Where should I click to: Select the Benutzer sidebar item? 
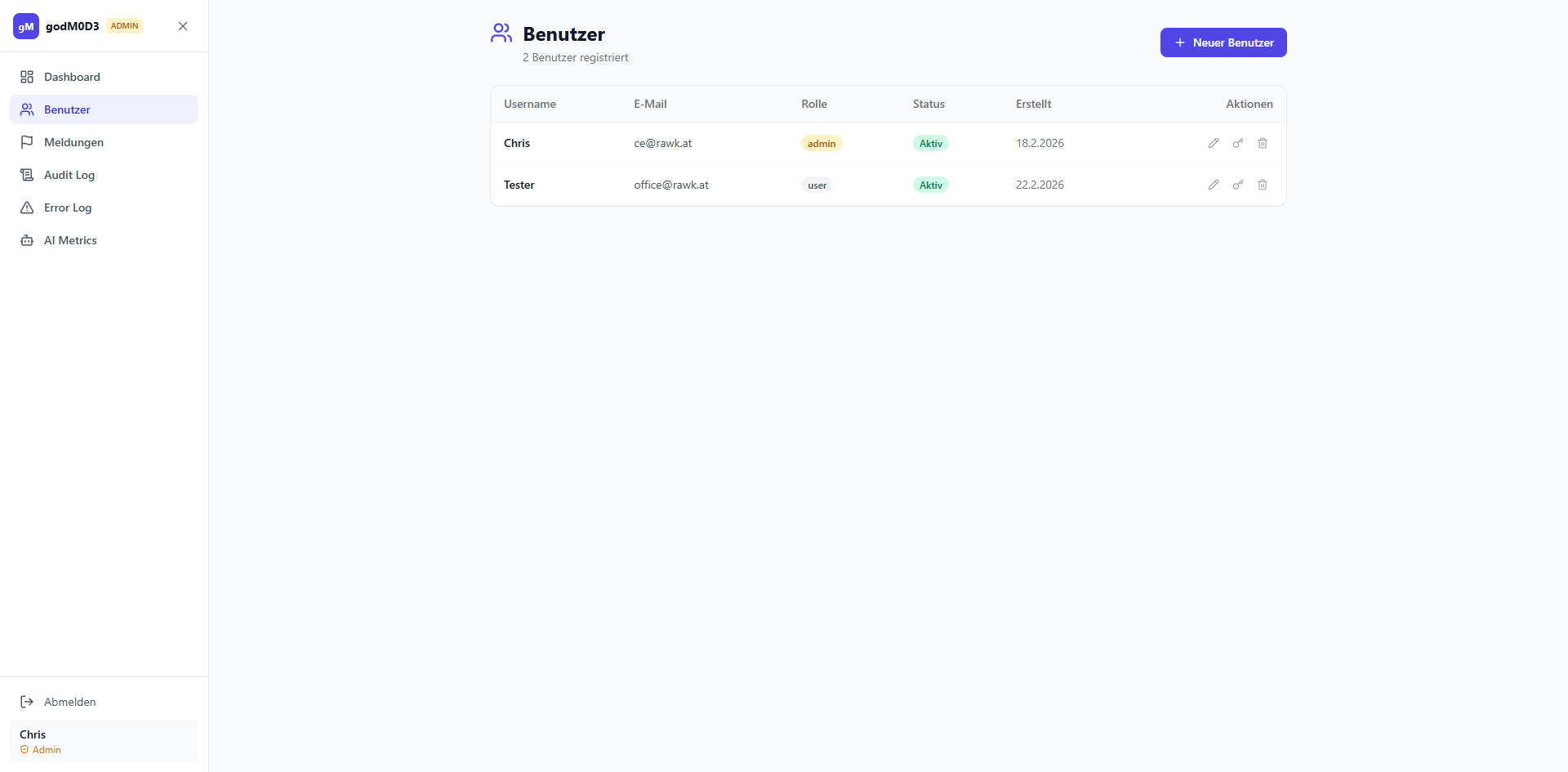click(67, 109)
